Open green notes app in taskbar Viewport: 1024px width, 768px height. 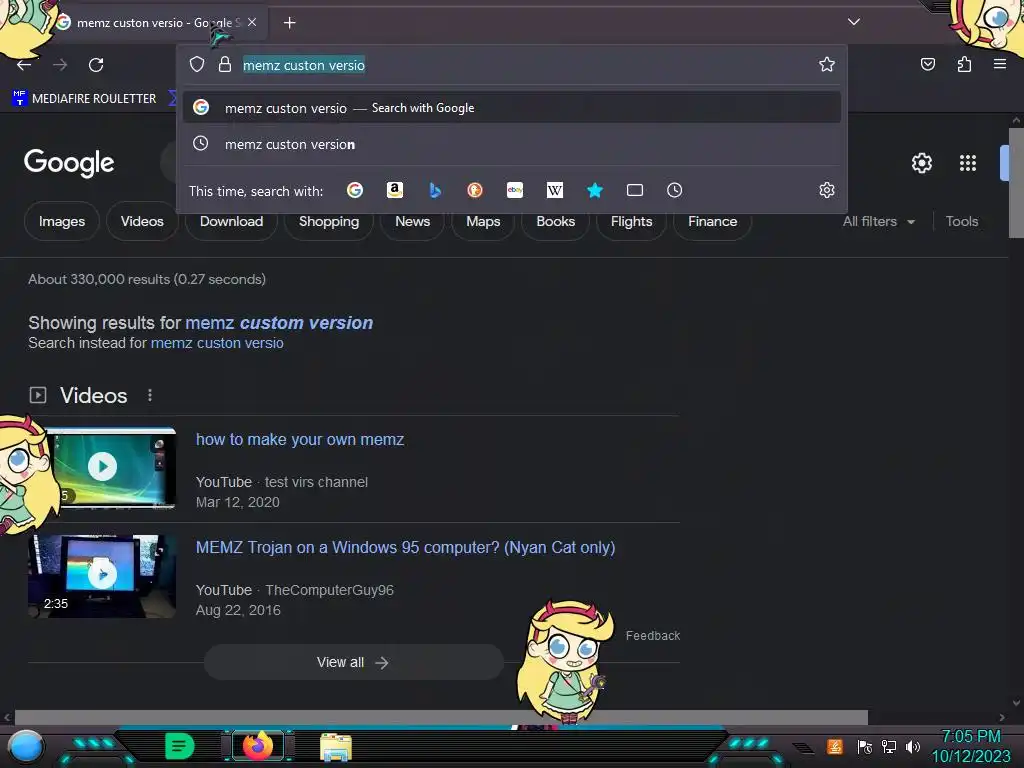pyautogui.click(x=180, y=746)
